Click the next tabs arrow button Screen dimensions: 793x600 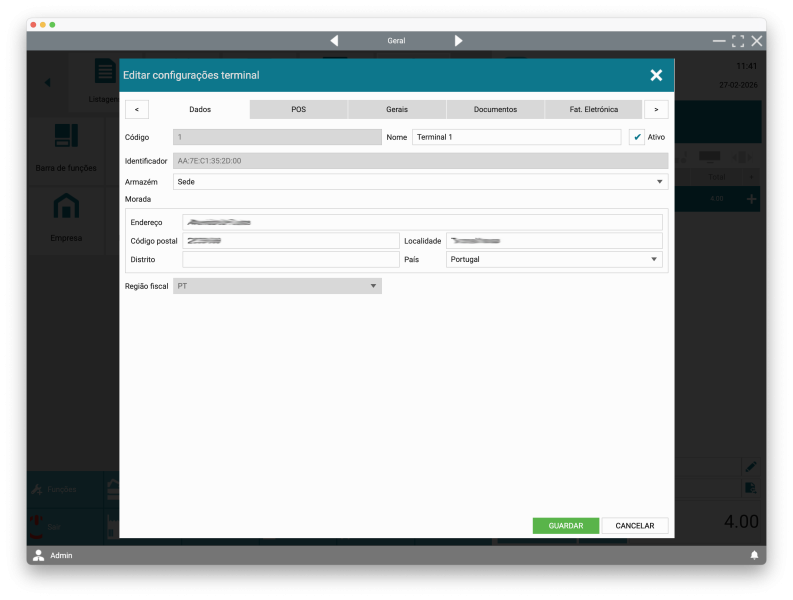click(x=656, y=109)
